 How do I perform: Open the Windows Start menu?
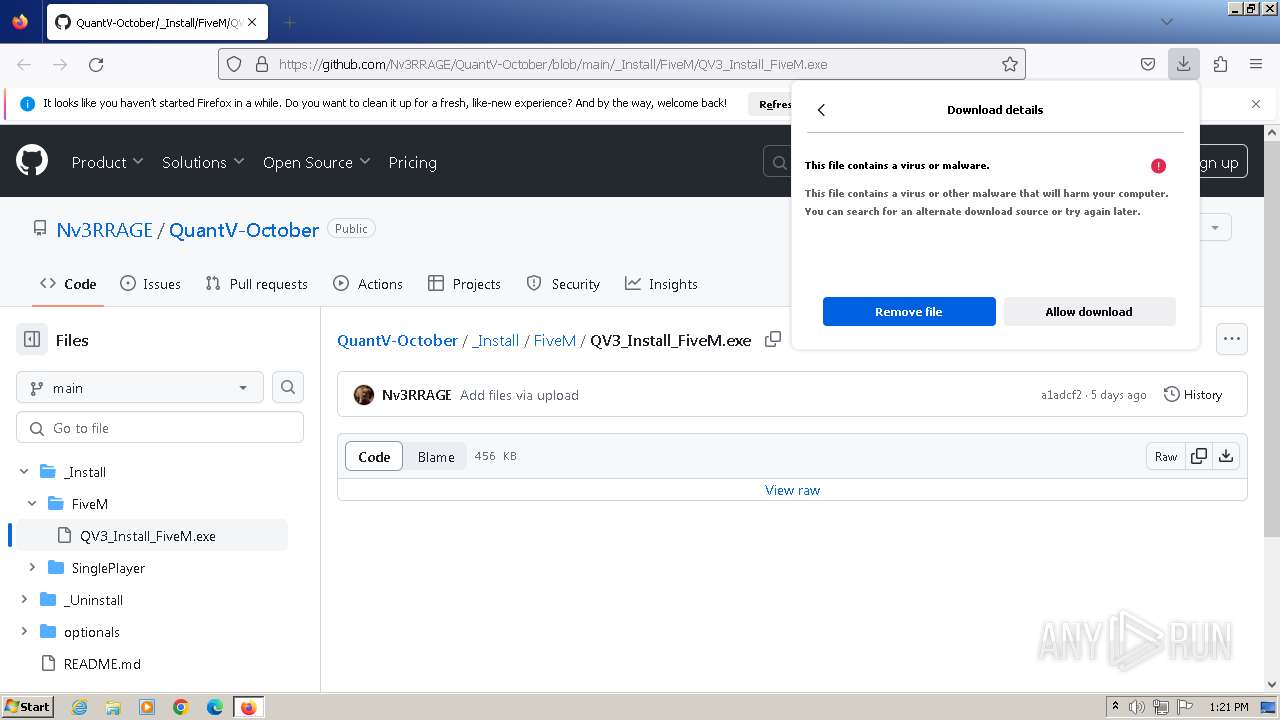pos(27,707)
